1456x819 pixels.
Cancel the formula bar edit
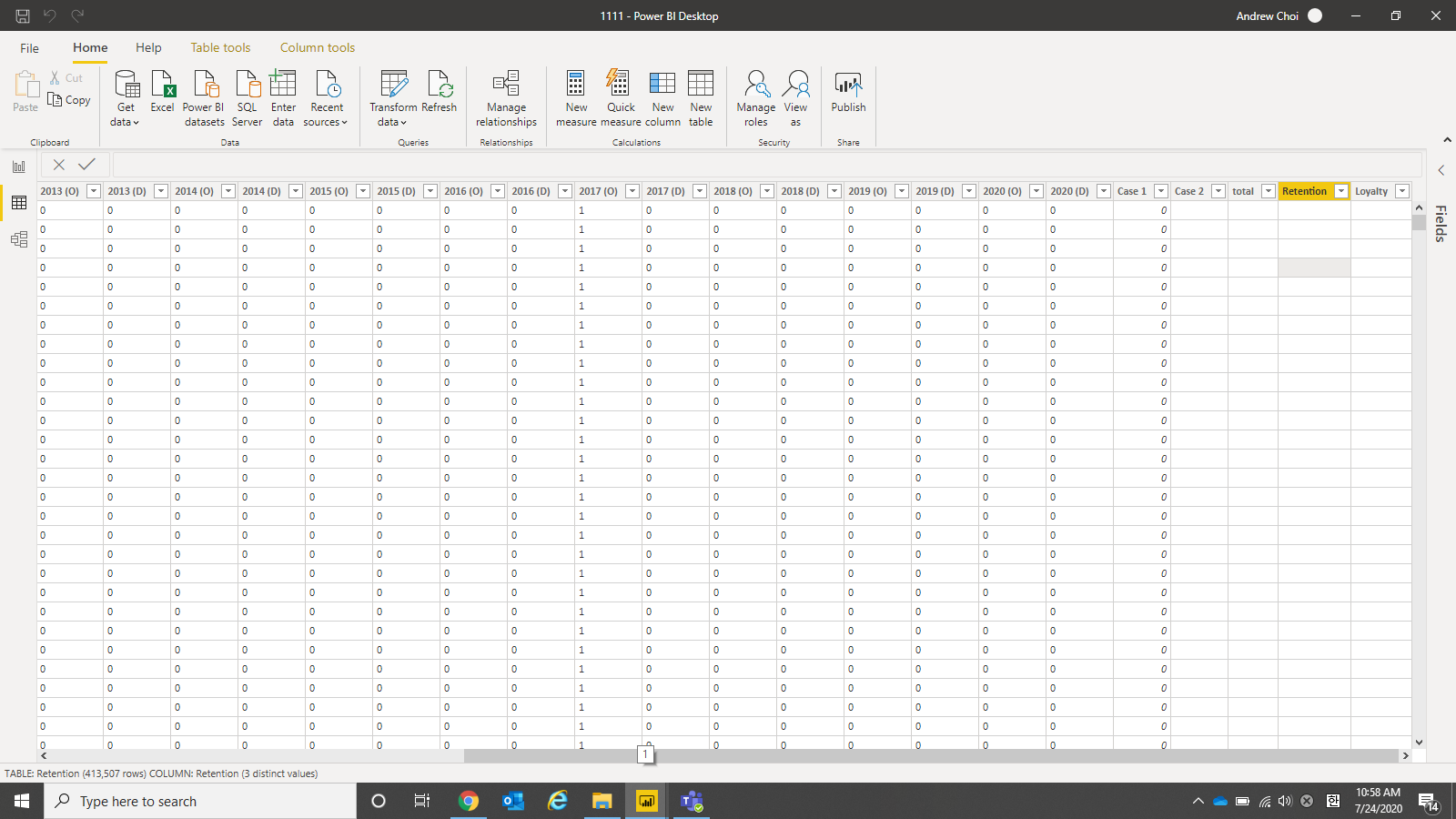[59, 165]
